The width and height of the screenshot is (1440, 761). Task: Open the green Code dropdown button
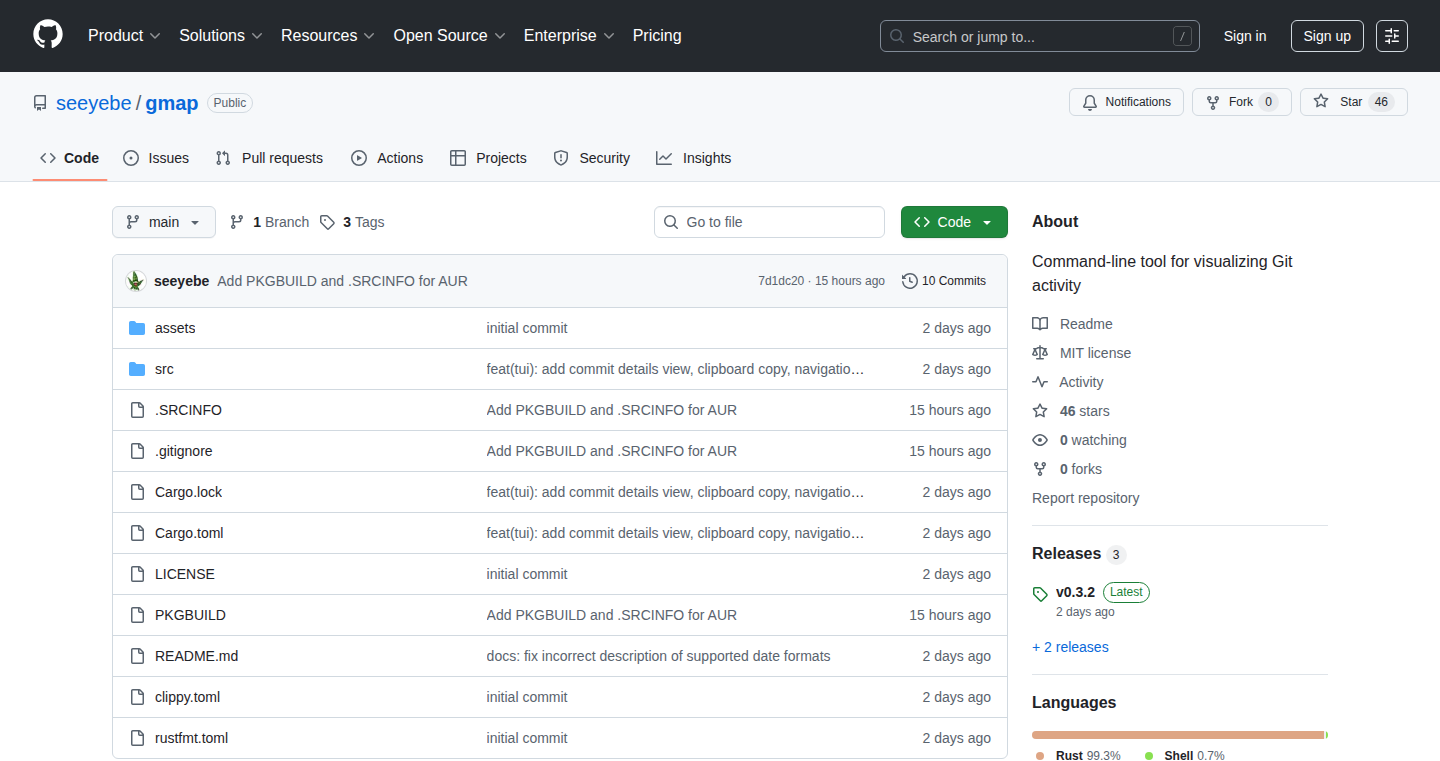(x=954, y=222)
